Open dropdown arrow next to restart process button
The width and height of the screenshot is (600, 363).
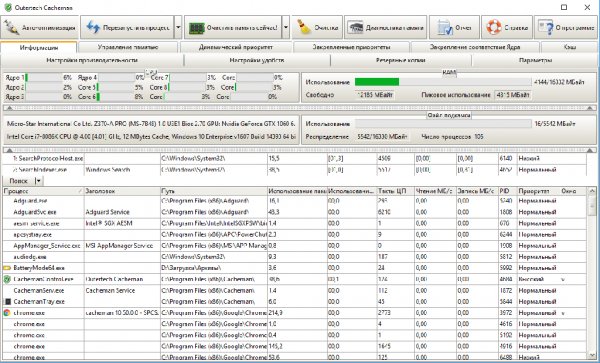point(178,28)
